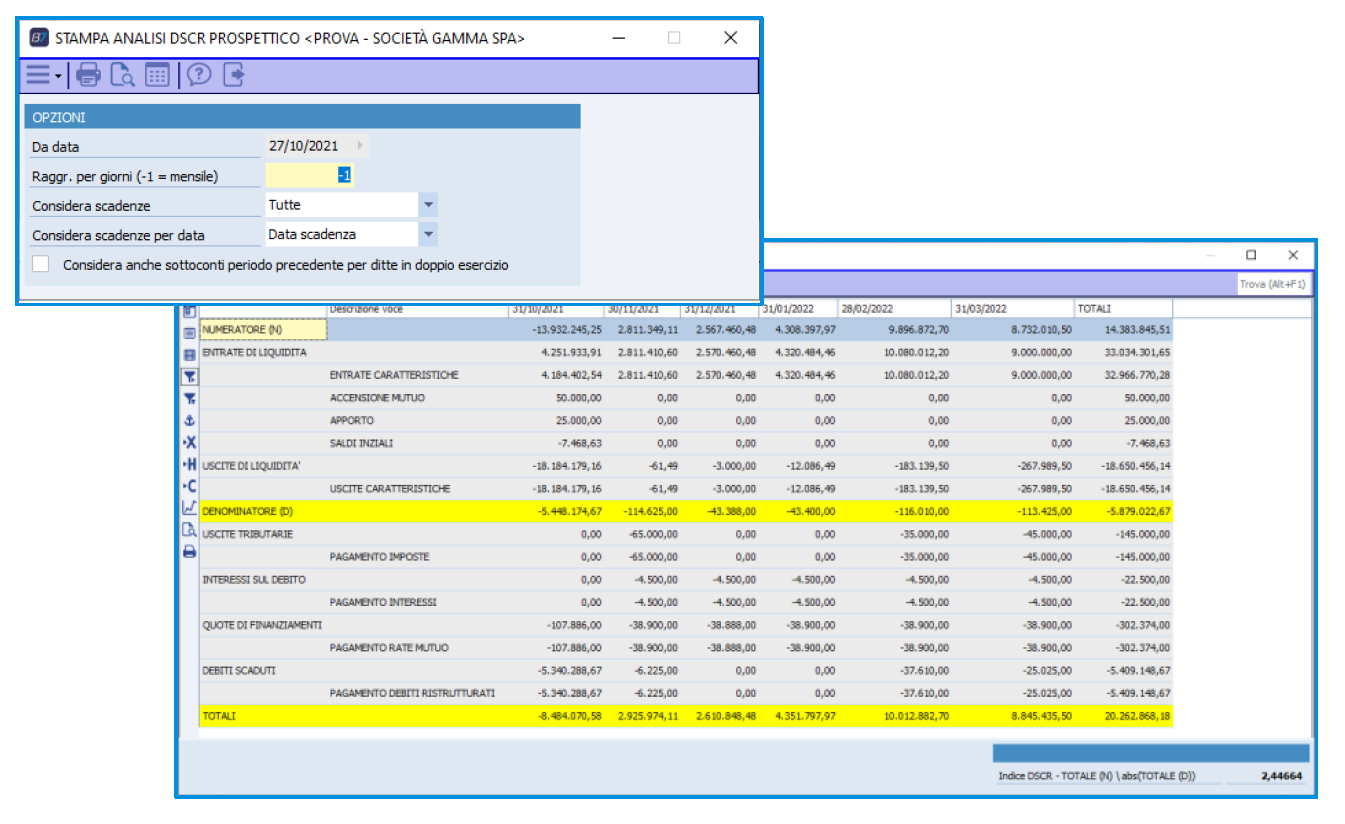Select the USCITE CARATTERISTICHE row label
The height and width of the screenshot is (824, 1345).
tap(390, 489)
